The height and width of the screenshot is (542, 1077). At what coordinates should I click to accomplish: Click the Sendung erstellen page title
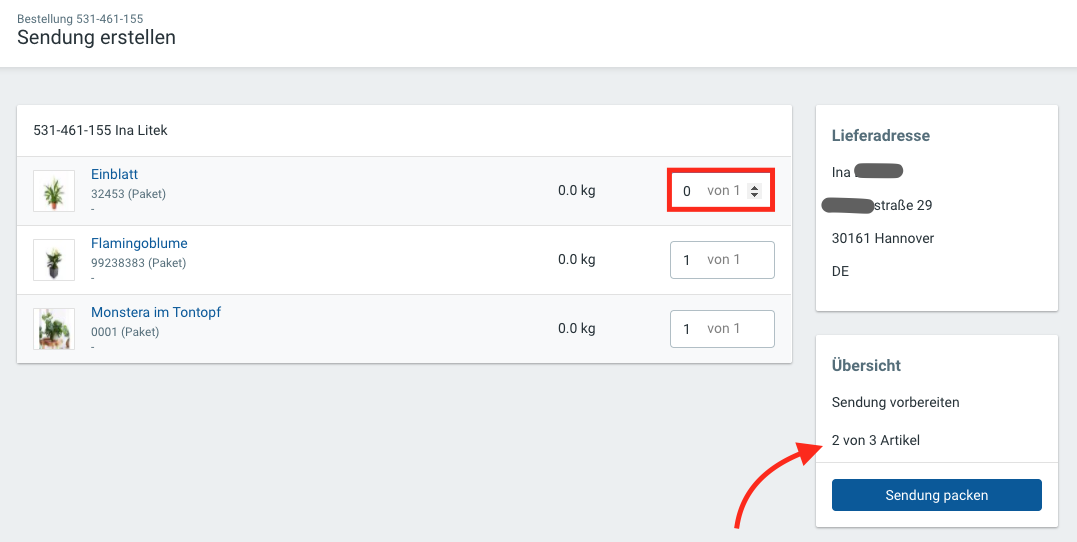click(96, 37)
